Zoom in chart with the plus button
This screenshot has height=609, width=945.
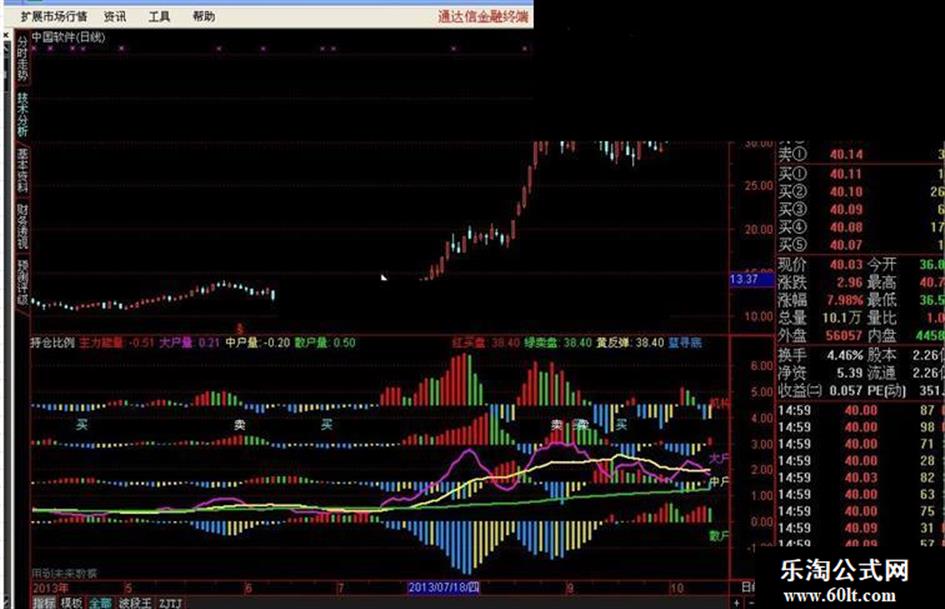736,602
